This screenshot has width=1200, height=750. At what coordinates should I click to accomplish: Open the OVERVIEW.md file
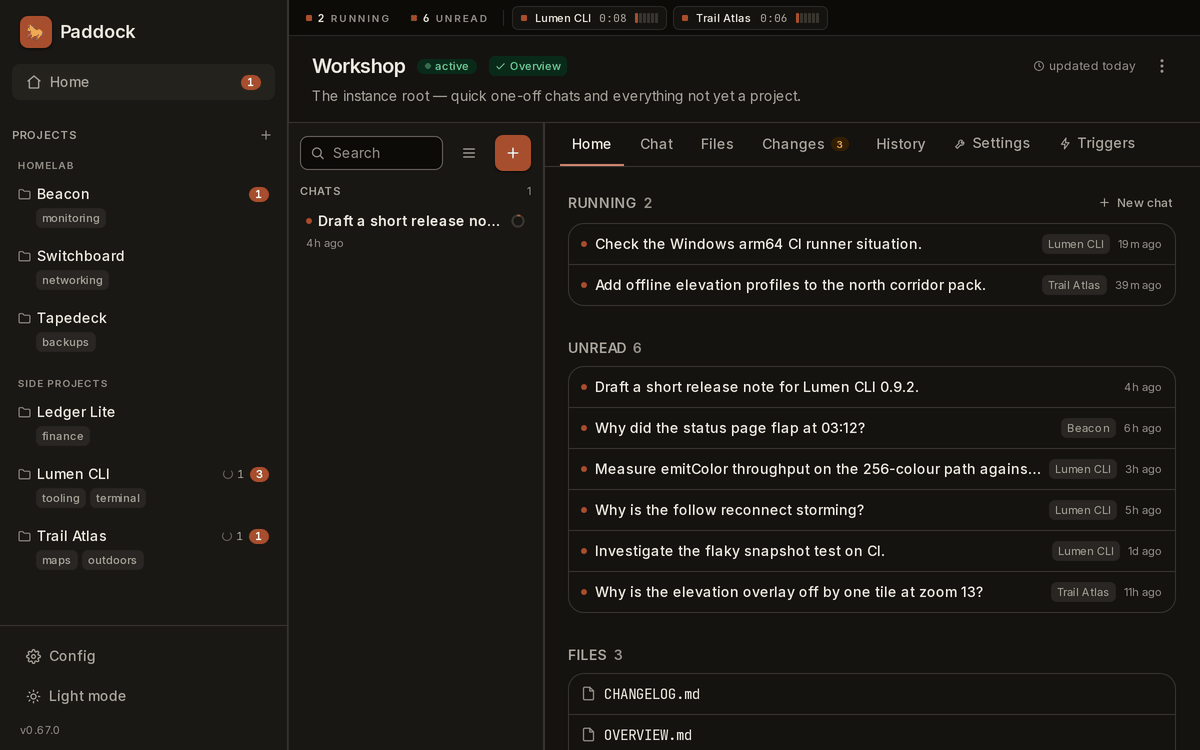point(872,735)
